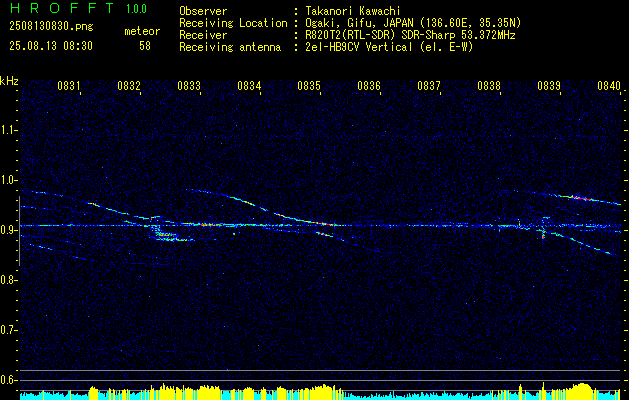Click the 0.6 kHz frequency label
This screenshot has width=629, height=400.
7,380
